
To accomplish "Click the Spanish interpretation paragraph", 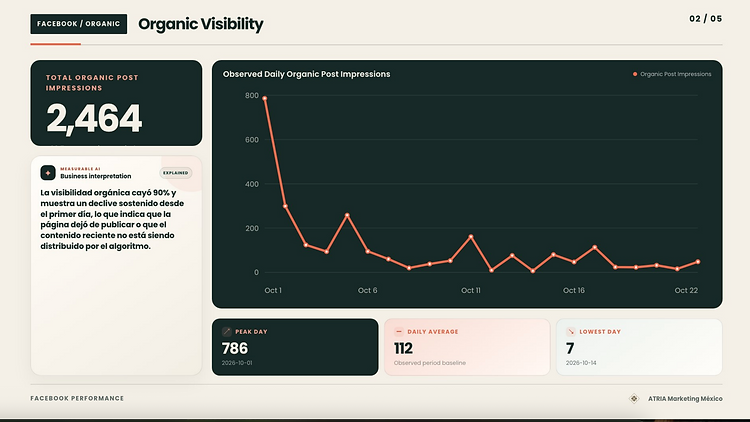I will coord(112,220).
